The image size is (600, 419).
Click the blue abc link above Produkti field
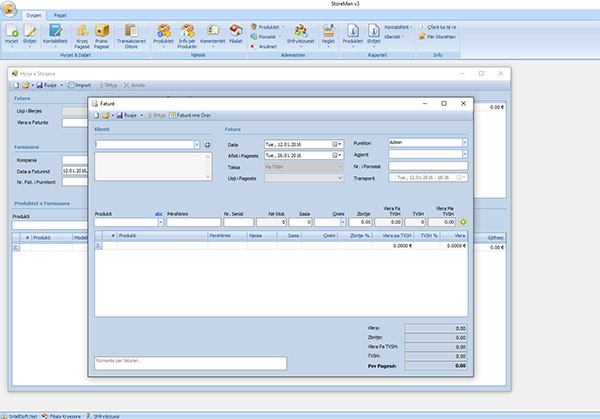tap(159, 214)
